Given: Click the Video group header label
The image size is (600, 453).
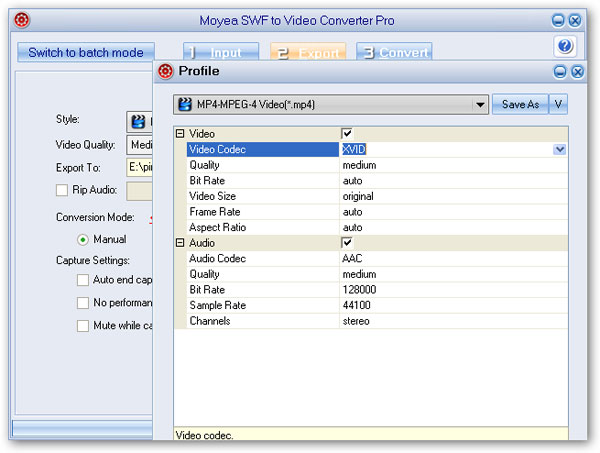Looking at the screenshot, I should point(202,134).
